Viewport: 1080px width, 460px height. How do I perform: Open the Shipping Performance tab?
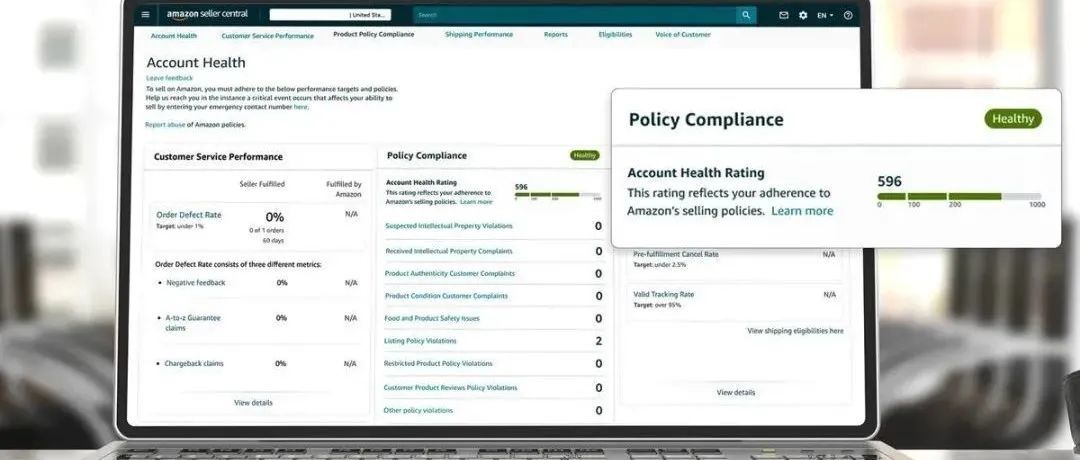(x=479, y=34)
